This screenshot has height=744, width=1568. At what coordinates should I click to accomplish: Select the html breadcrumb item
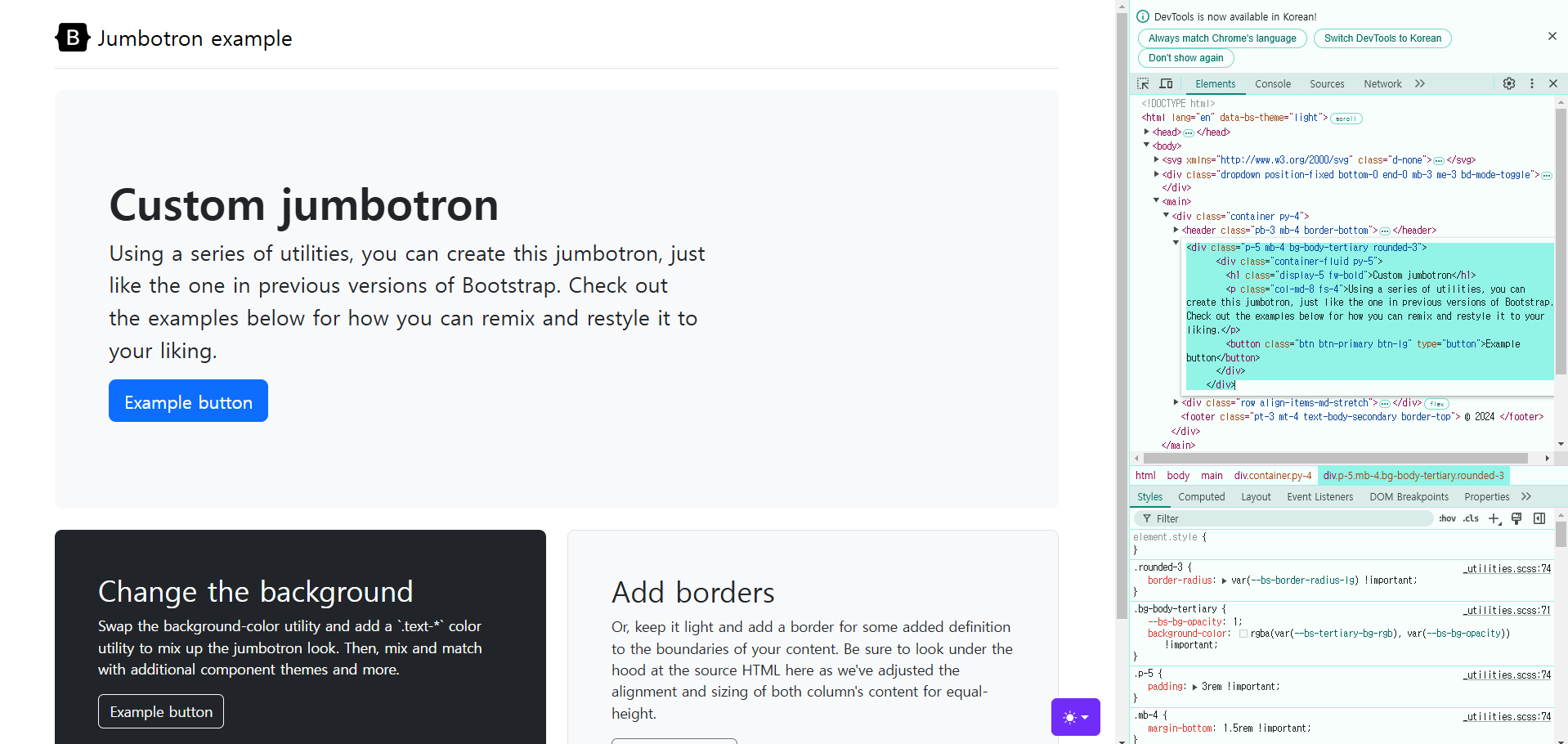tap(1145, 476)
